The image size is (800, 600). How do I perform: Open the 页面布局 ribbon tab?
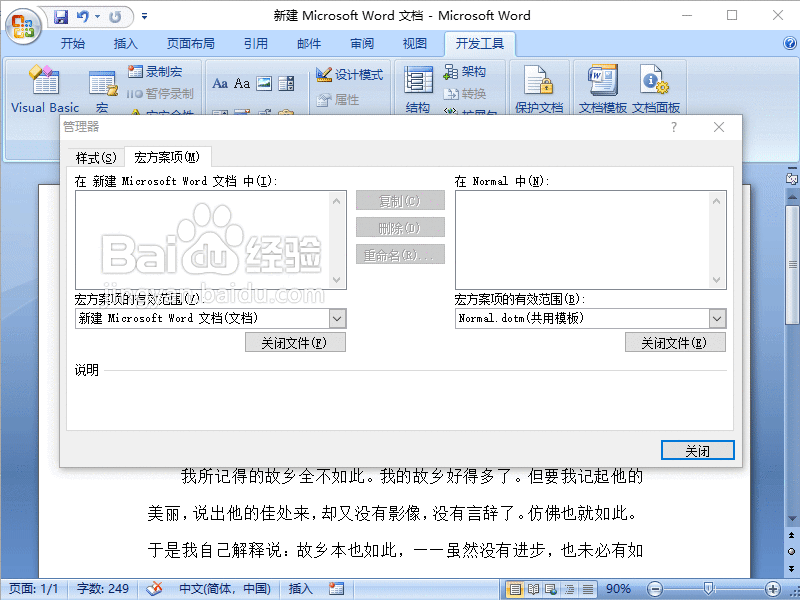coord(191,44)
